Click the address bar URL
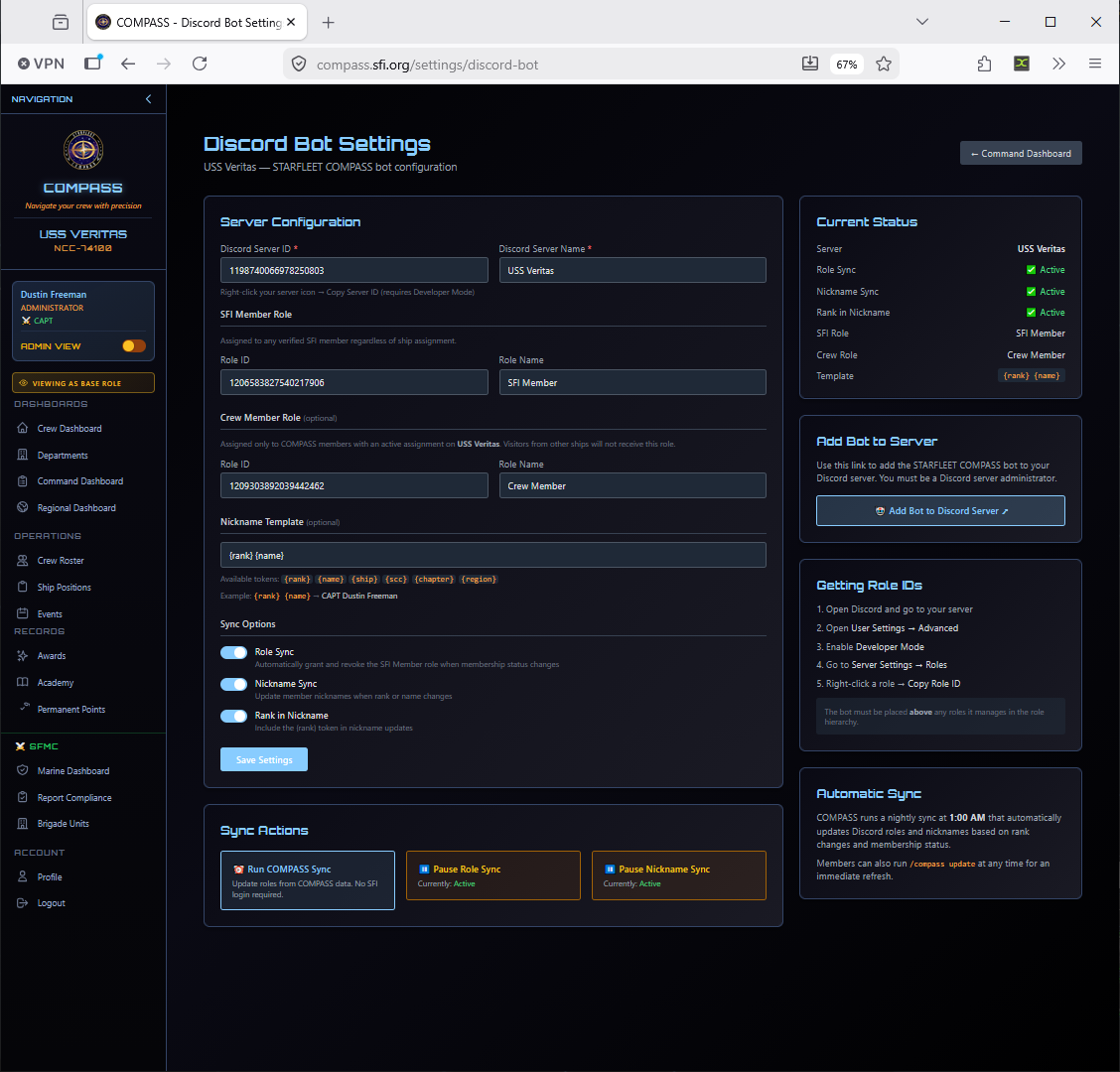 tap(427, 65)
